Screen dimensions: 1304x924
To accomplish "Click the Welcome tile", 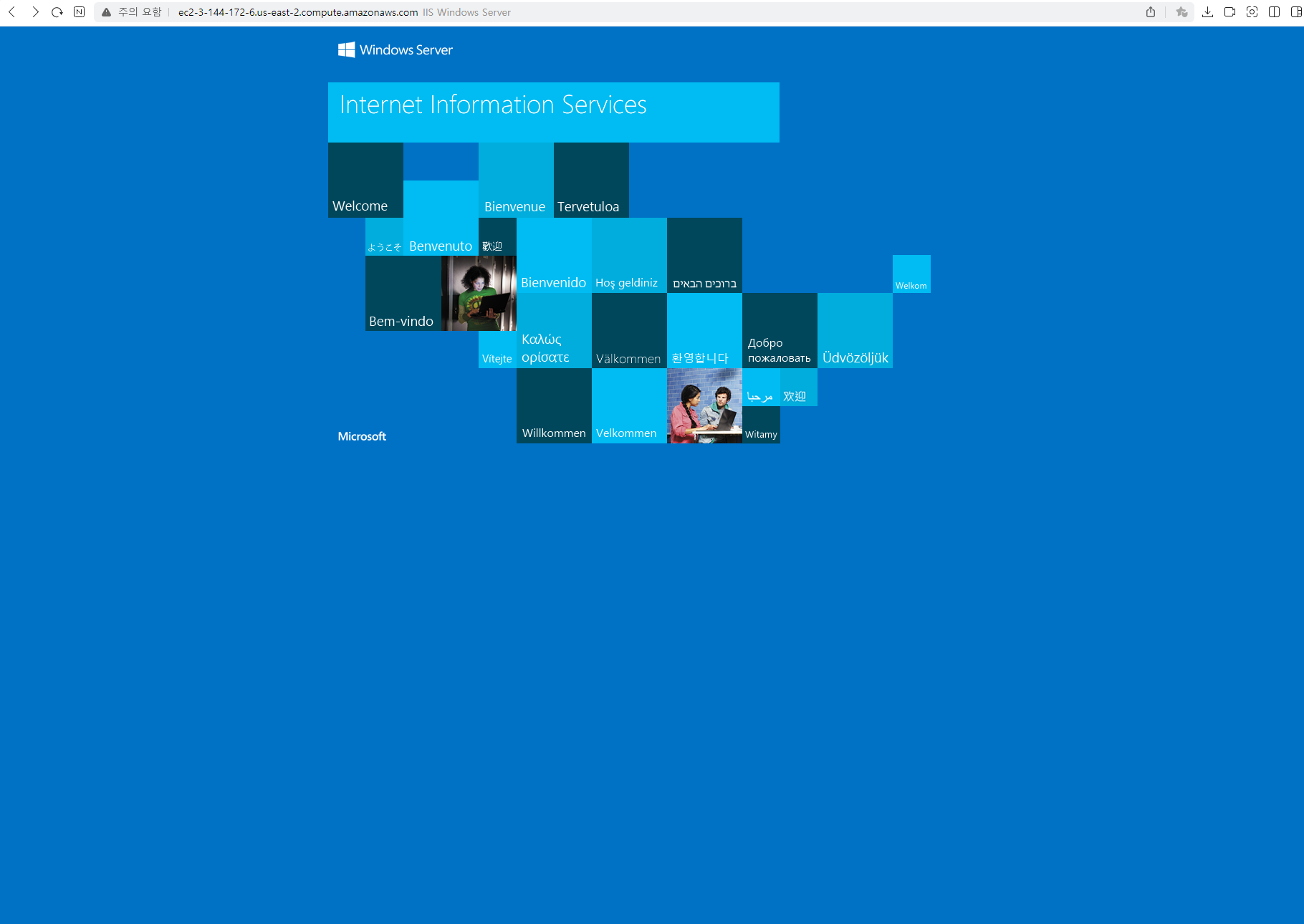I will (365, 180).
